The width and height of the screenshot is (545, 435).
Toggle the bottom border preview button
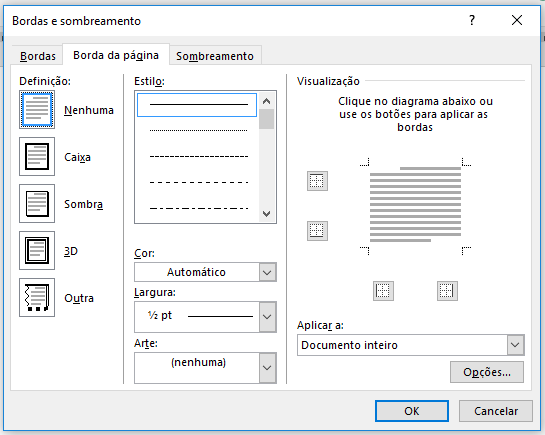tap(317, 231)
